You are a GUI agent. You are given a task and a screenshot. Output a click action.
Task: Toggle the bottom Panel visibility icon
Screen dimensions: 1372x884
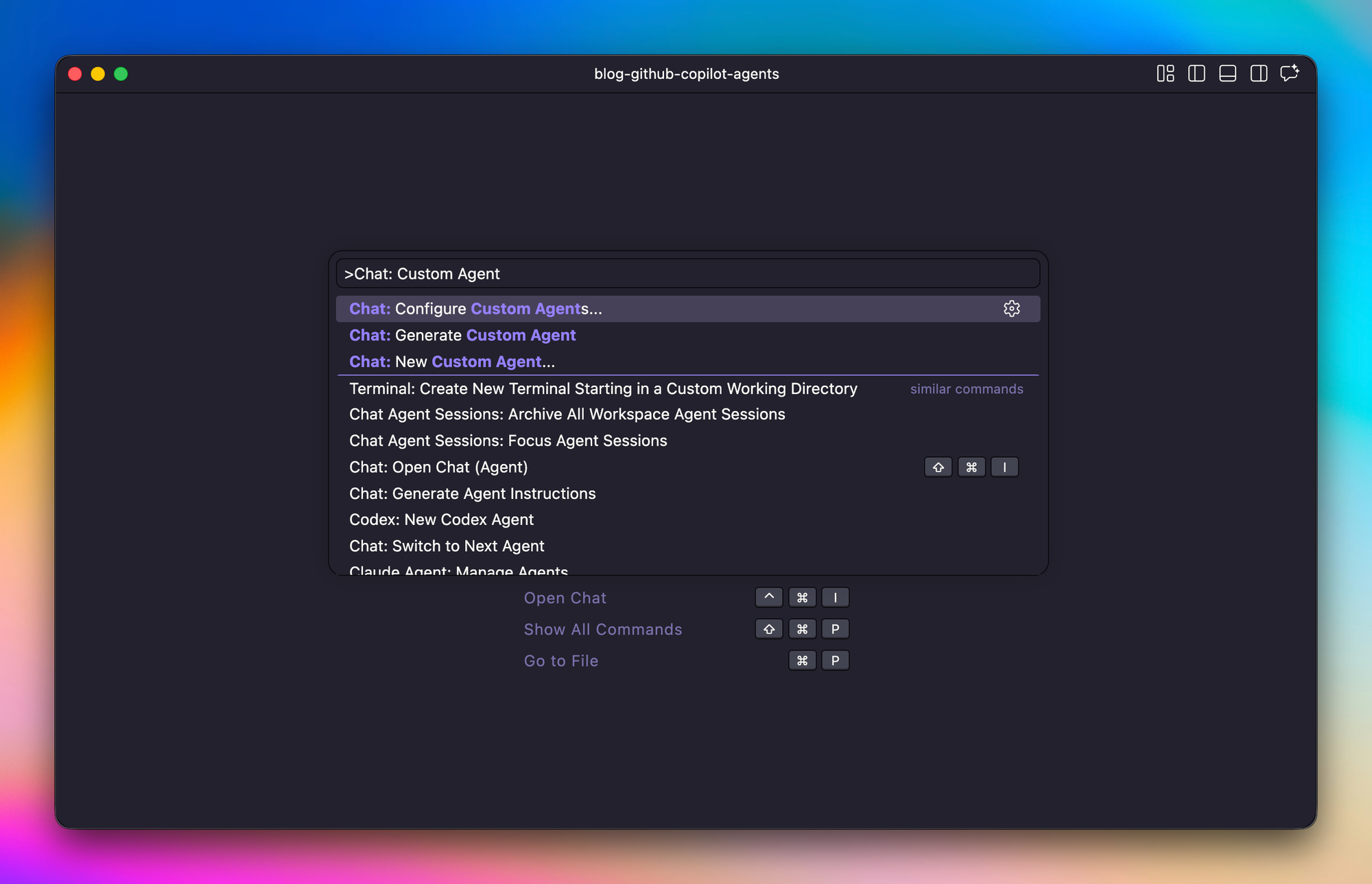coord(1227,73)
